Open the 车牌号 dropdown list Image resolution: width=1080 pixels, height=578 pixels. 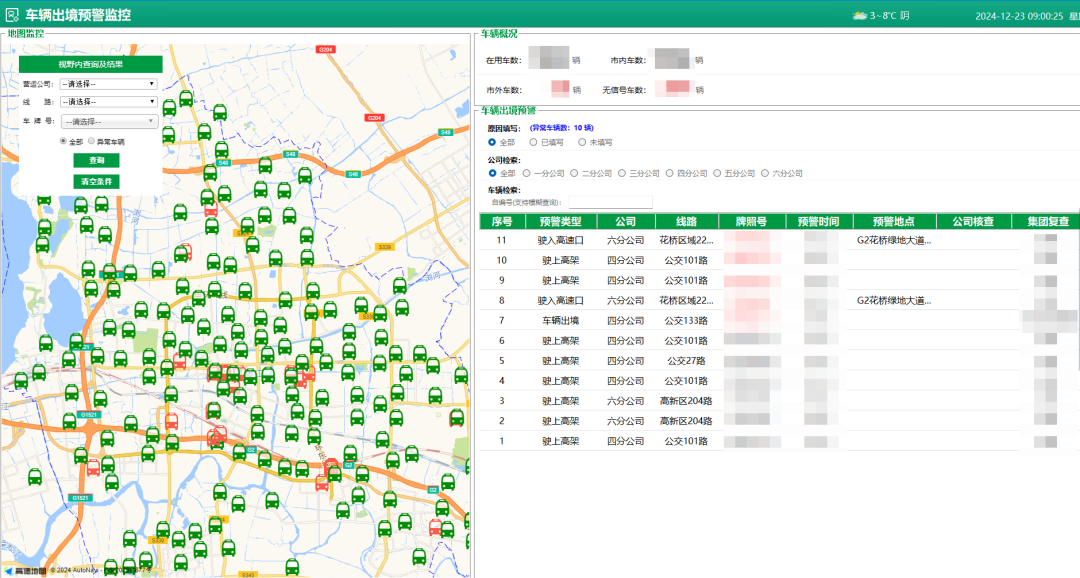click(x=108, y=121)
